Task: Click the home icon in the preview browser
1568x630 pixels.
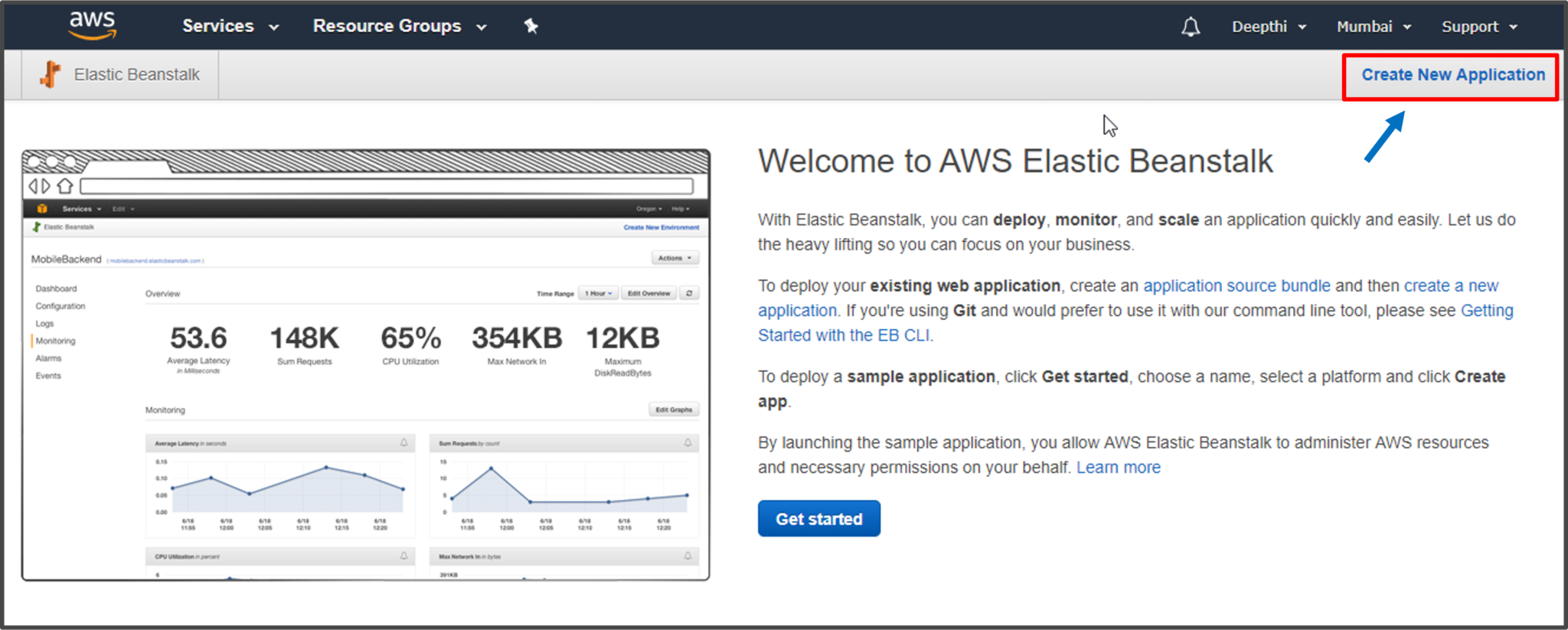Action: click(65, 186)
